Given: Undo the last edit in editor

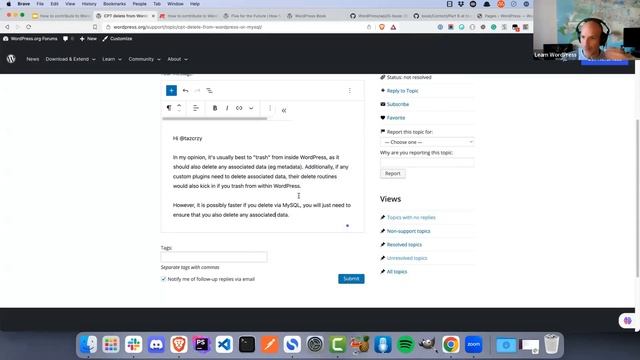Looking at the screenshot, I should [186, 91].
